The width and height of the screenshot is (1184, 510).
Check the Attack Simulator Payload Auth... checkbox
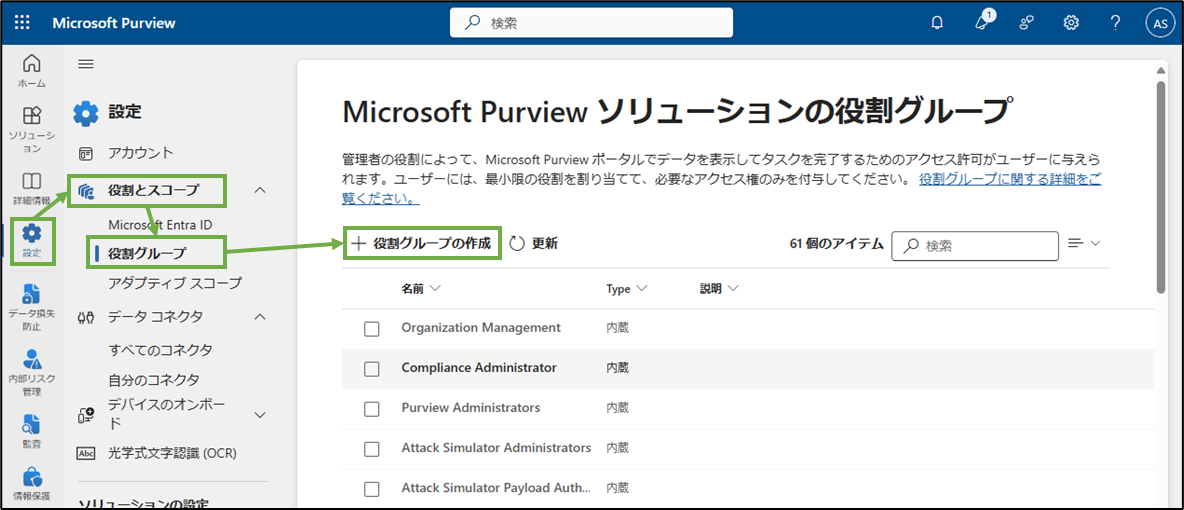point(372,489)
